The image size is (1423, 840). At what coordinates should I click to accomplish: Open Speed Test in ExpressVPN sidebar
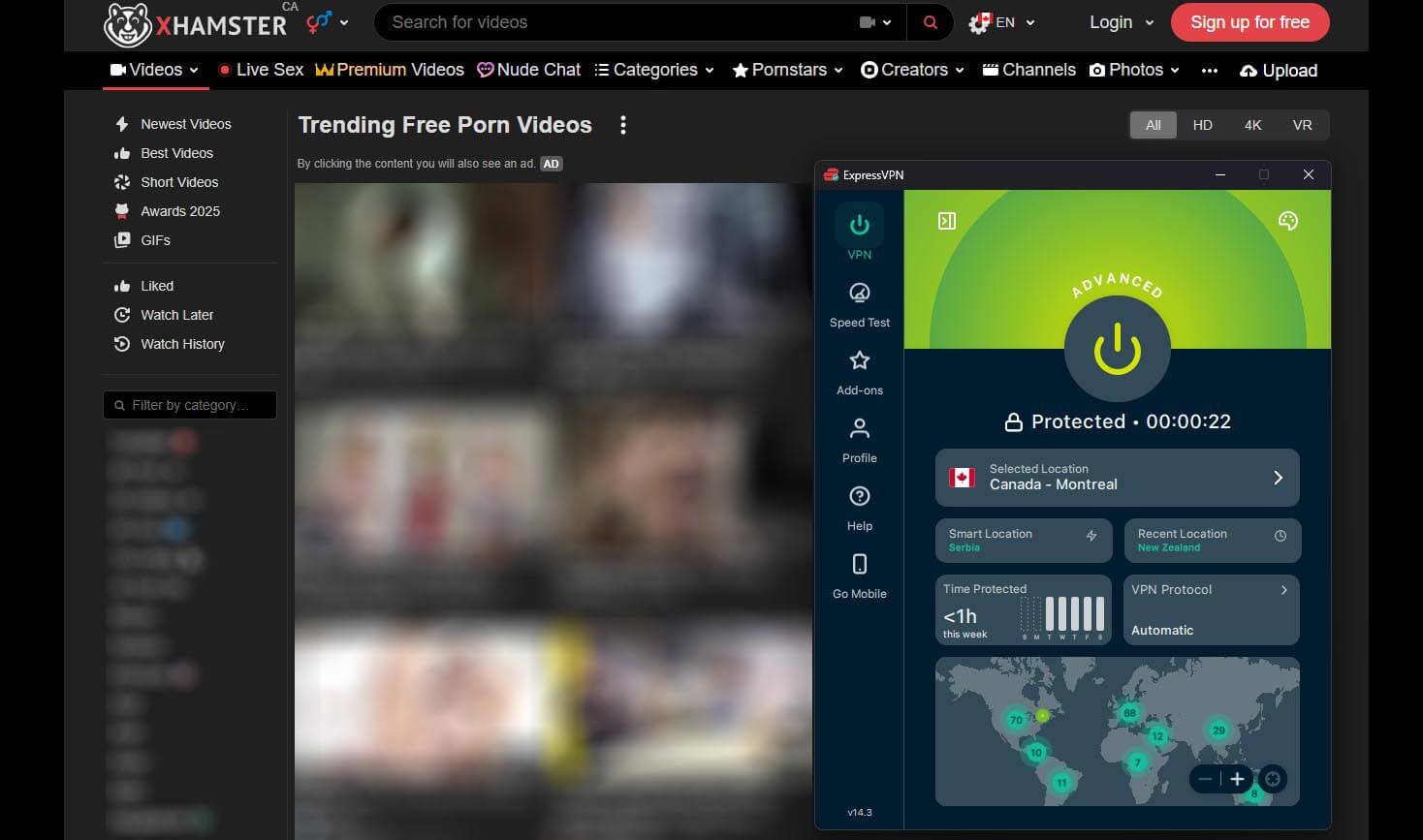coord(859,304)
